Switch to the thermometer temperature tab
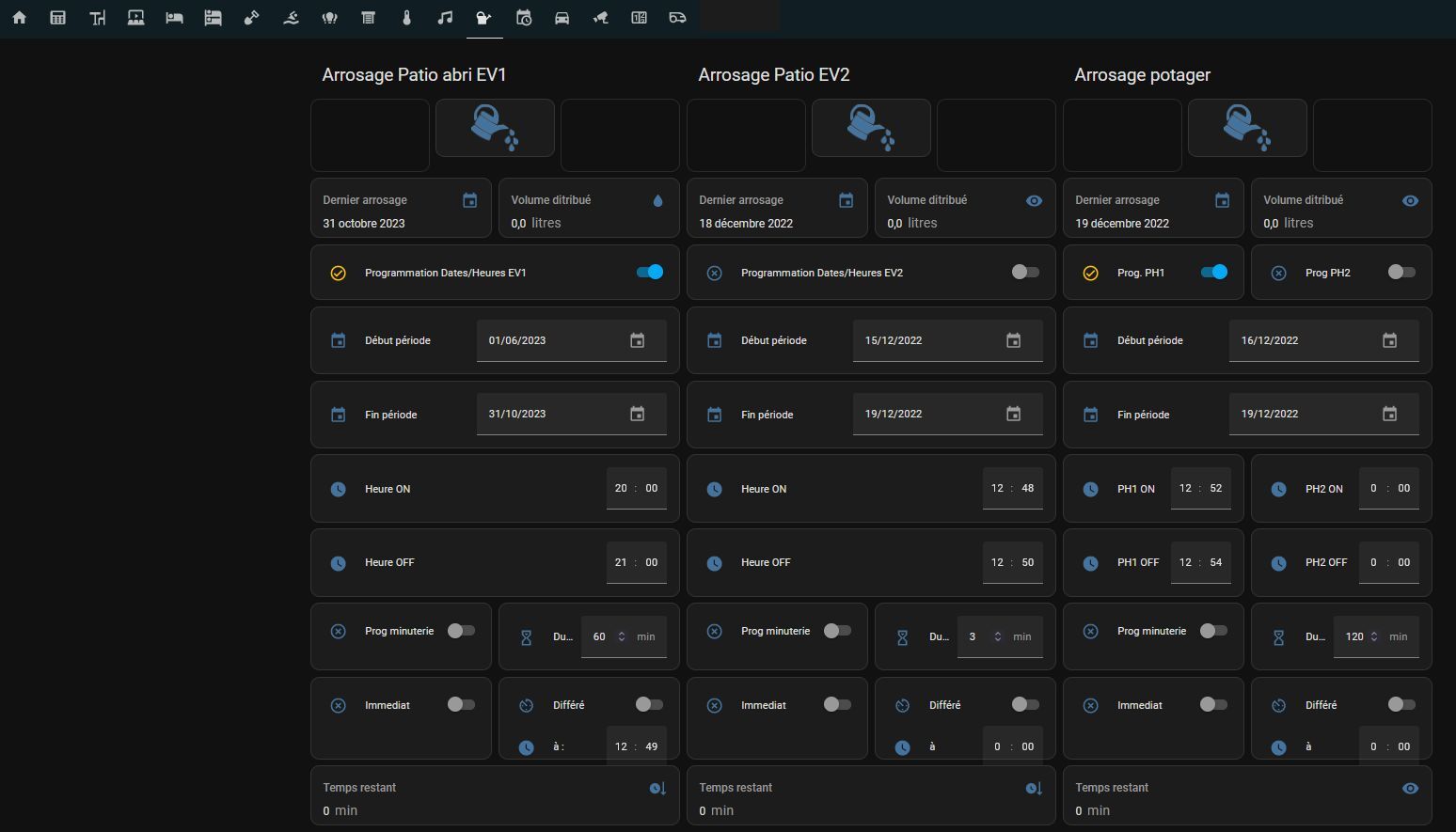 [406, 18]
